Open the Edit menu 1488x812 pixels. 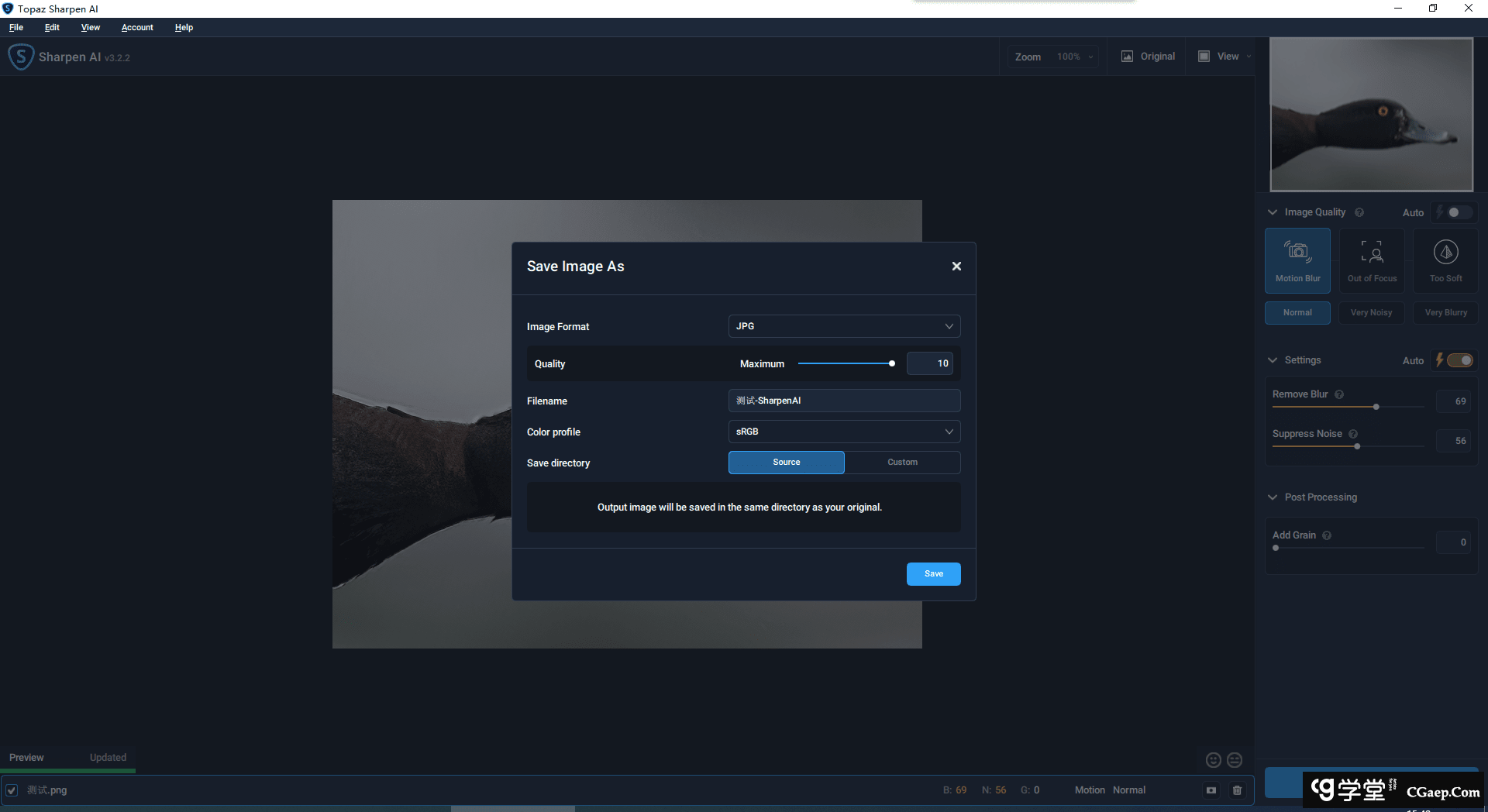tap(52, 27)
